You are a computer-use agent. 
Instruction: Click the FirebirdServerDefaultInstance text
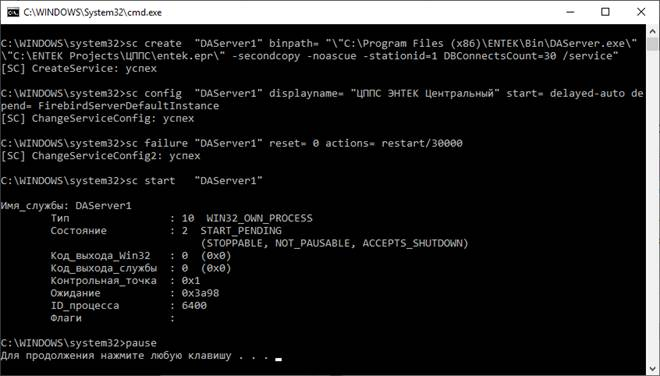click(128, 106)
